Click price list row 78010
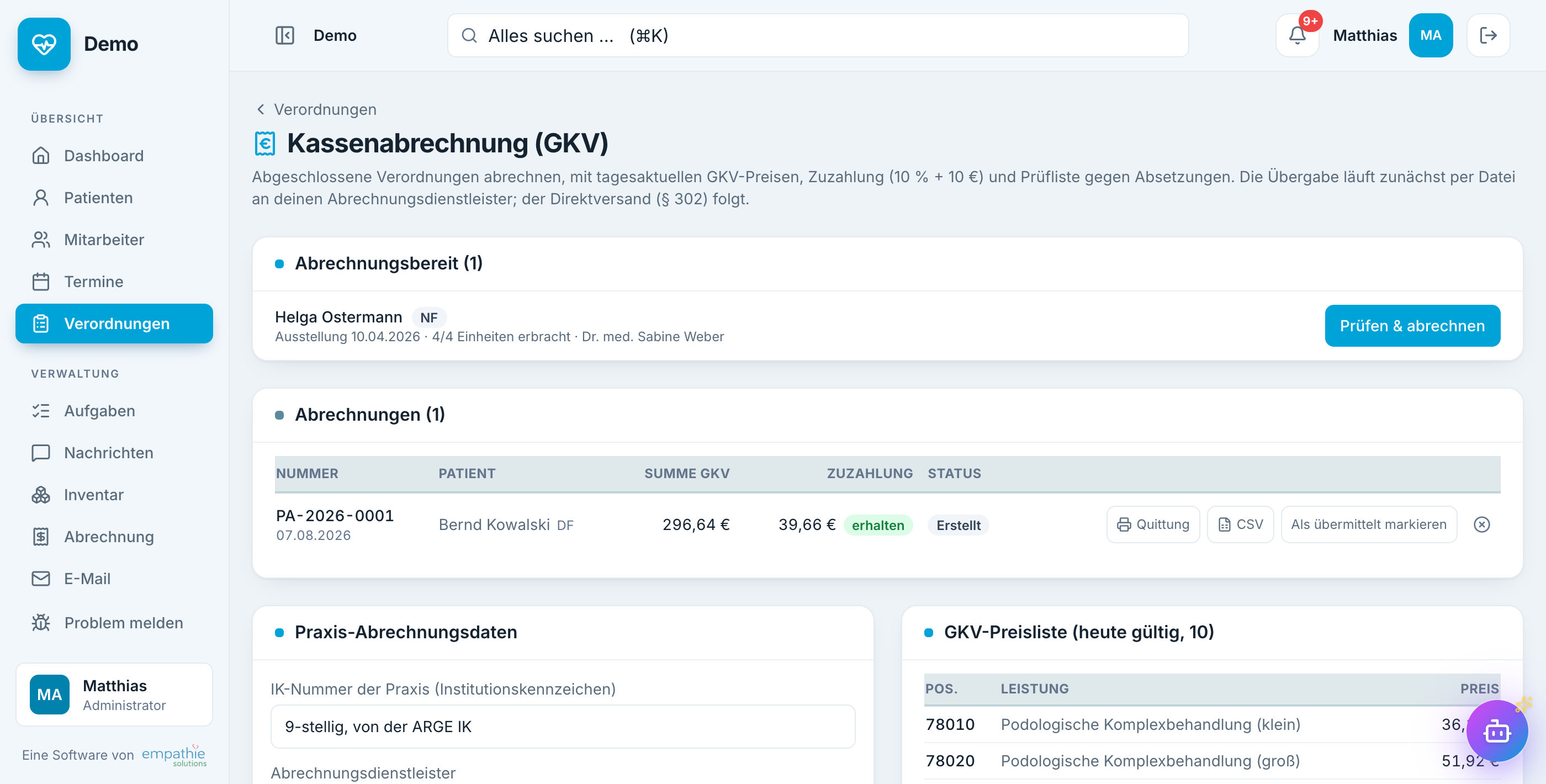This screenshot has width=1546, height=784. click(x=1212, y=724)
